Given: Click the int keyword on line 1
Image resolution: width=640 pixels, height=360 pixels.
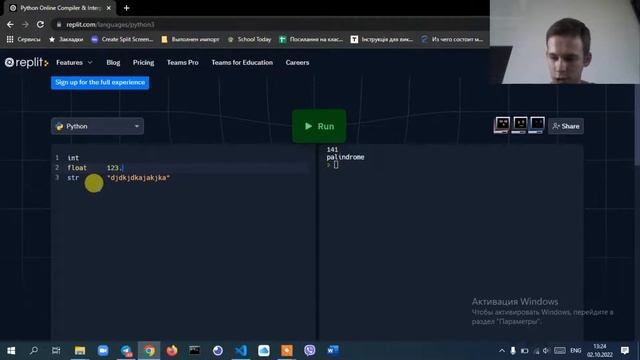Looking at the screenshot, I should point(73,158).
